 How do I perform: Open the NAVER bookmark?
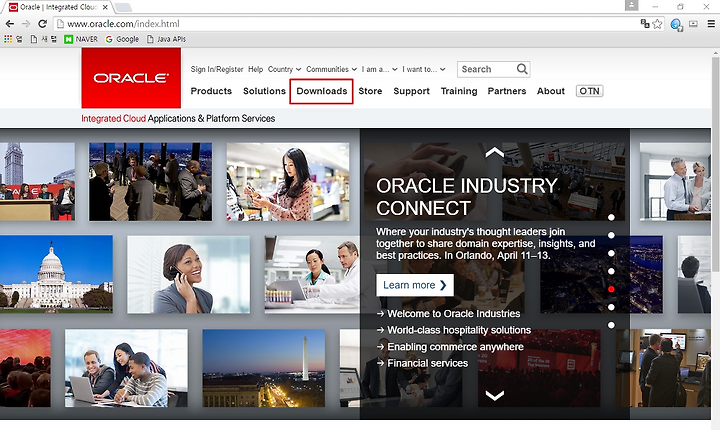(x=81, y=39)
